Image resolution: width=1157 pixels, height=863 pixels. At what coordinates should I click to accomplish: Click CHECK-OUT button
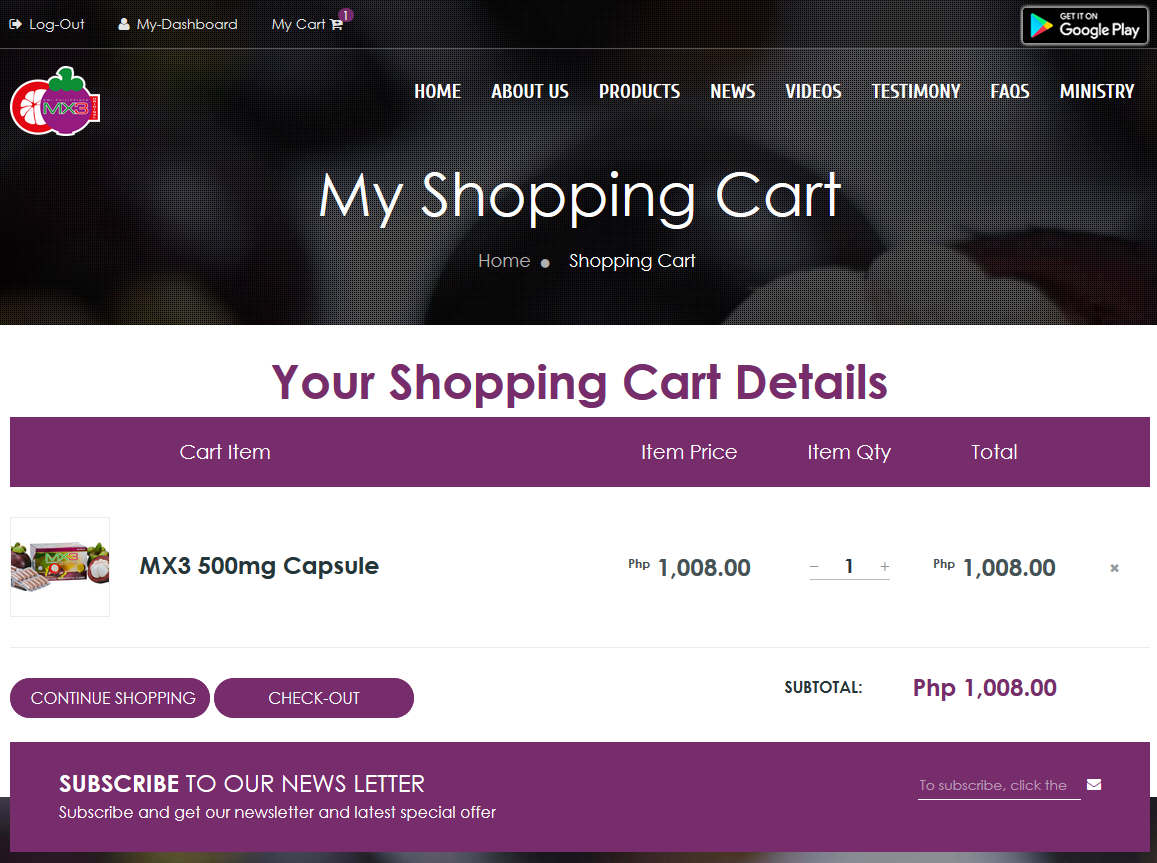coord(314,698)
